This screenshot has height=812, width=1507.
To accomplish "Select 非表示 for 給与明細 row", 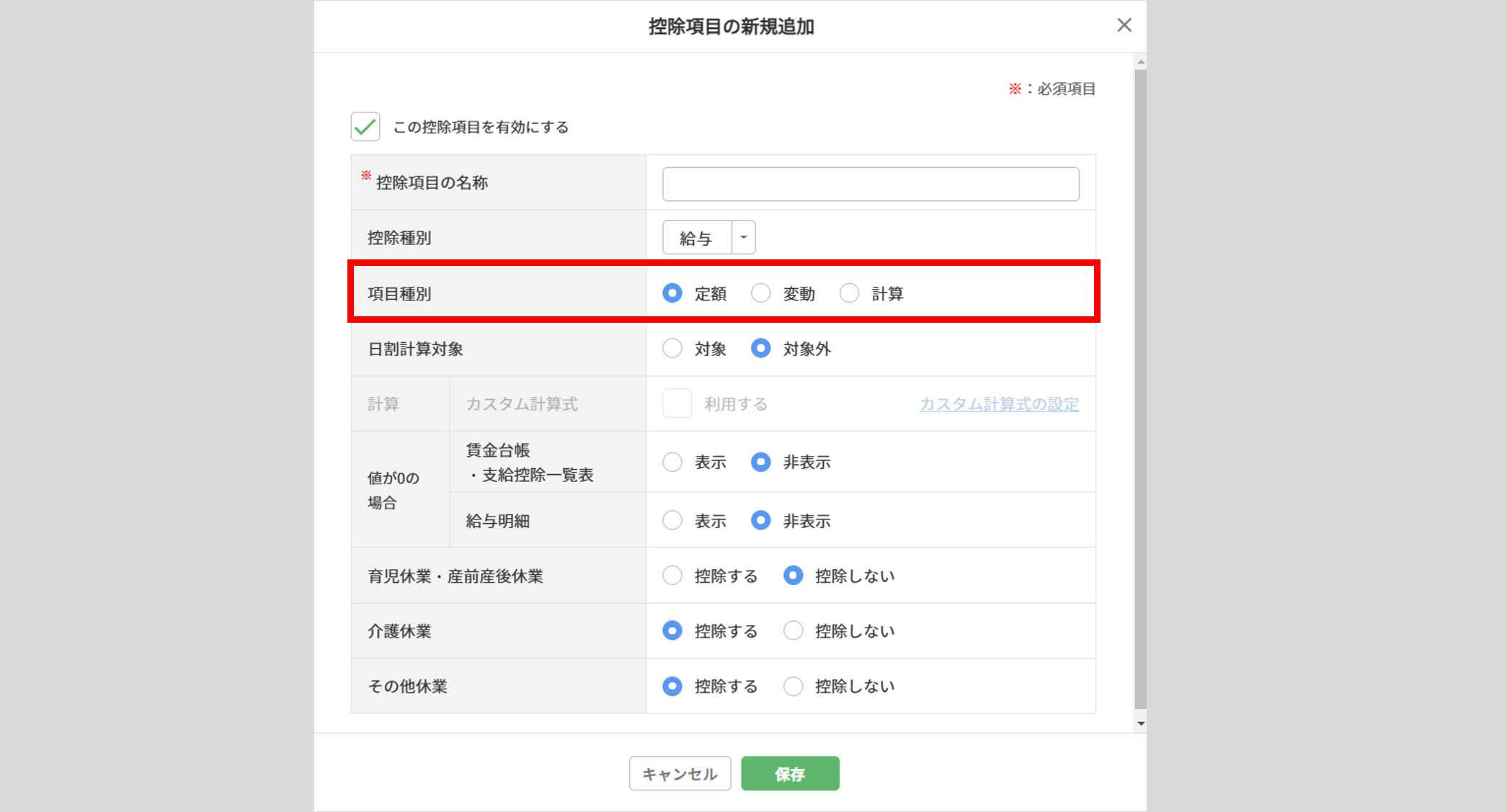I will click(761, 520).
